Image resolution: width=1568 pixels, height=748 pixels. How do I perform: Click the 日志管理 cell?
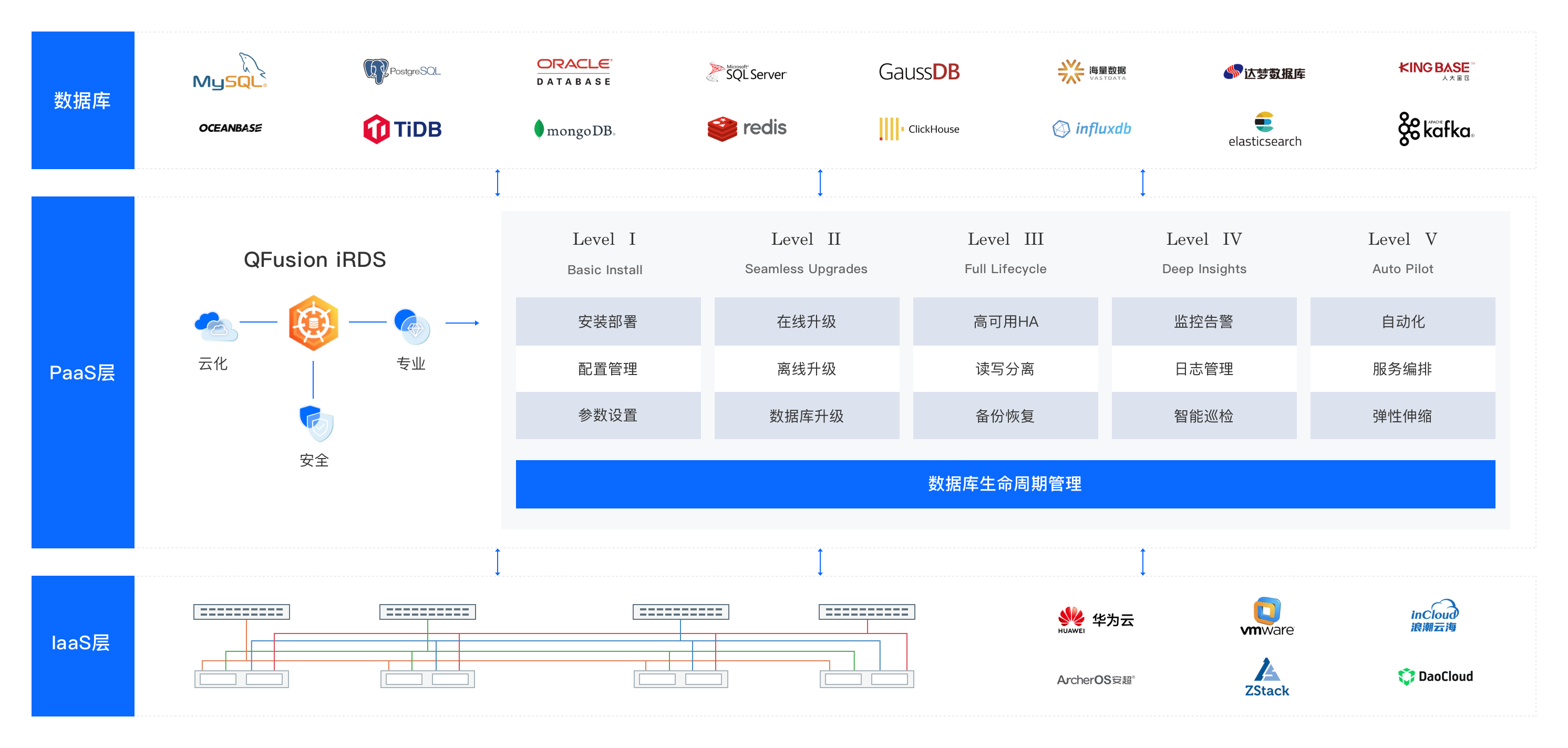point(1204,369)
